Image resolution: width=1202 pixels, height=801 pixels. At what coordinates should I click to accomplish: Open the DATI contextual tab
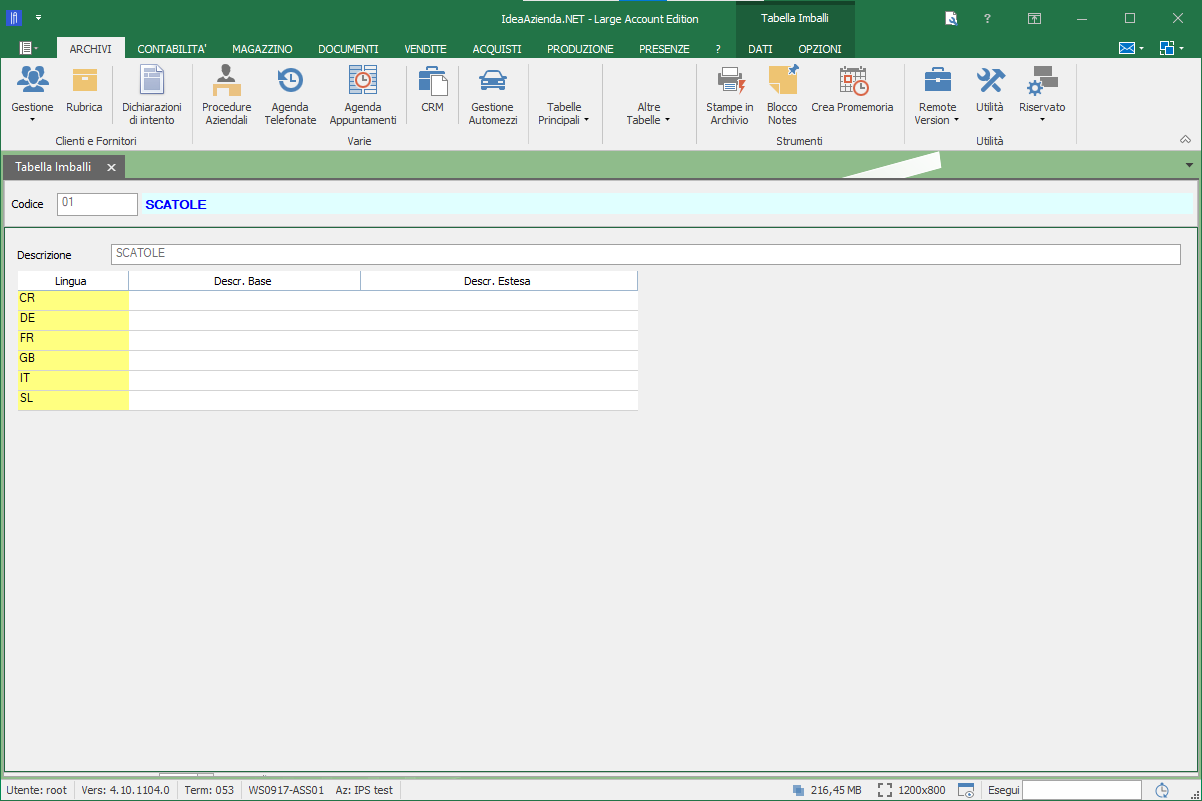(760, 48)
